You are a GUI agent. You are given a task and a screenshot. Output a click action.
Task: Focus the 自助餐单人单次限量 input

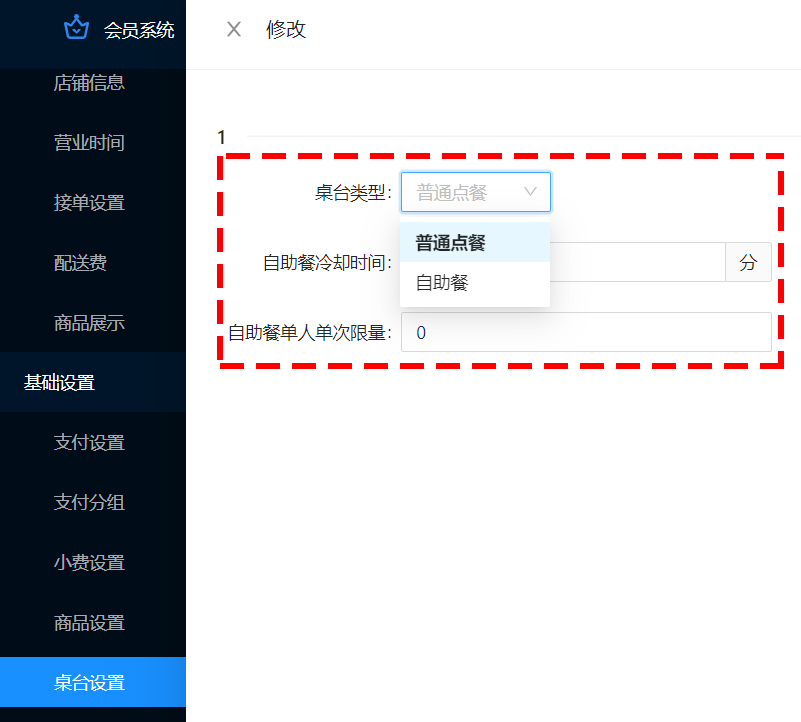click(x=586, y=332)
